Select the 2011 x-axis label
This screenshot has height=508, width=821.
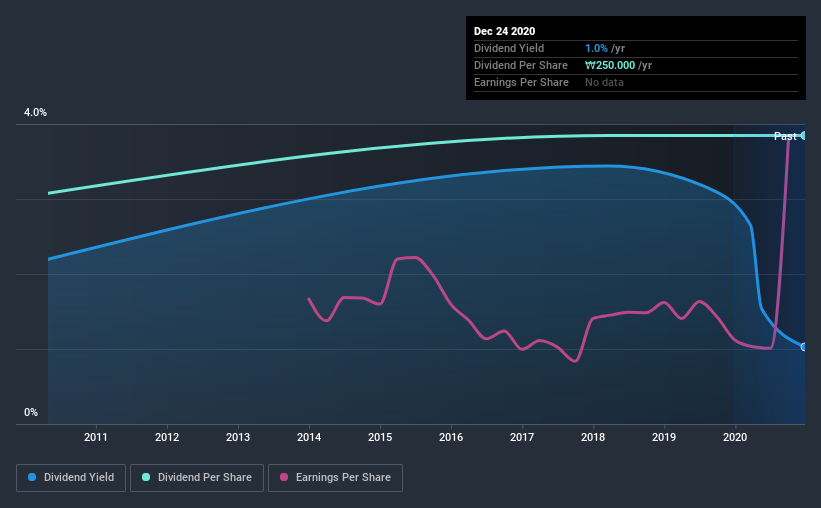96,437
